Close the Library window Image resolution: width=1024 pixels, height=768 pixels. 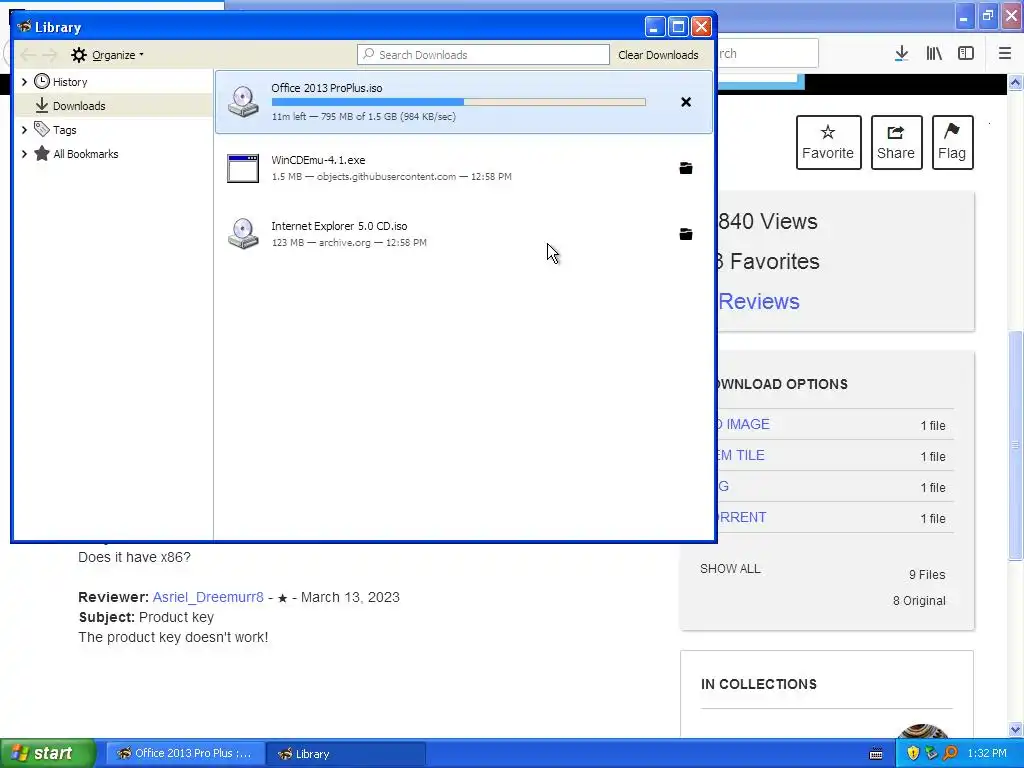[701, 27]
